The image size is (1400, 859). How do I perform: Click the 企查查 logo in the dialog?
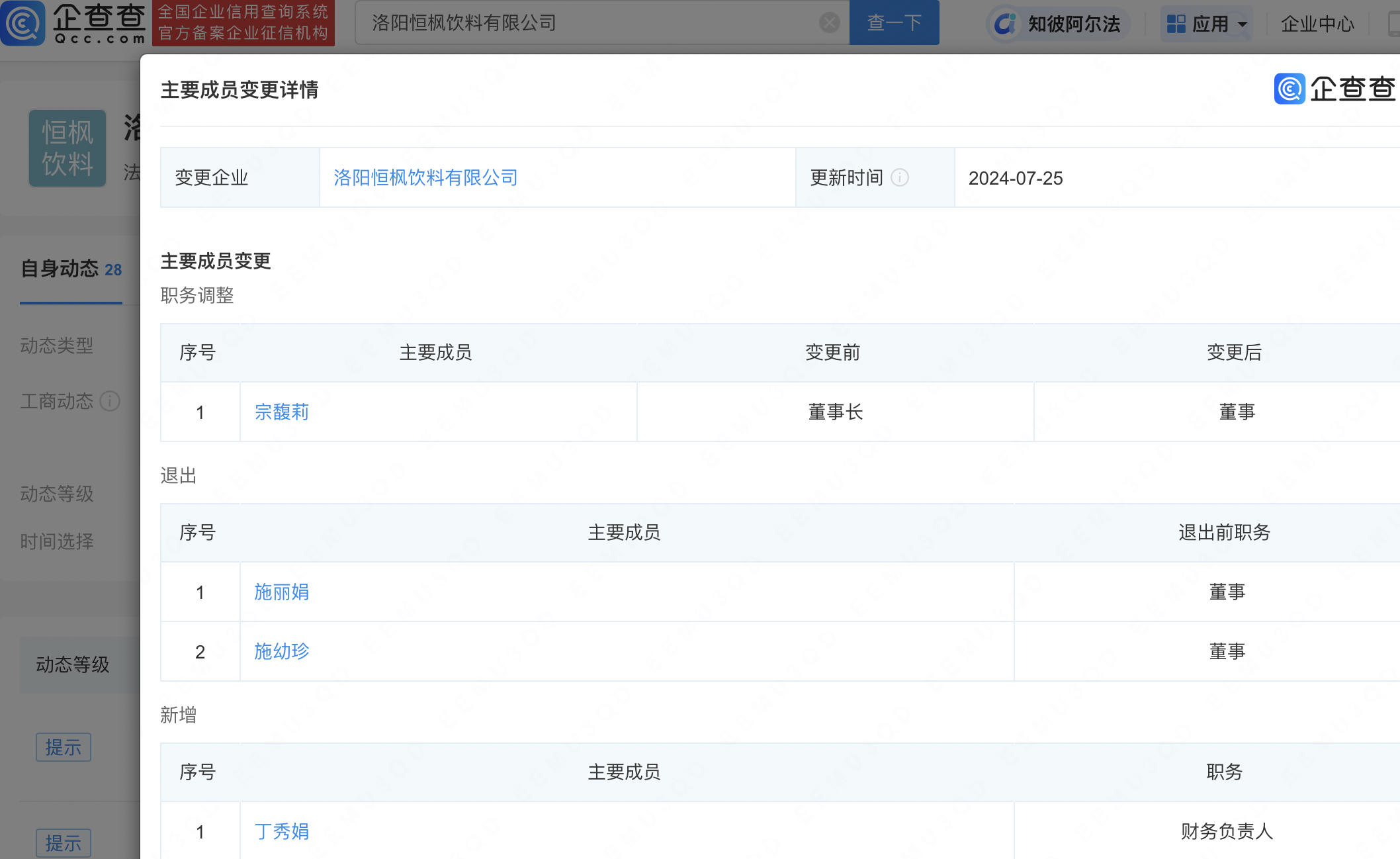(1335, 89)
